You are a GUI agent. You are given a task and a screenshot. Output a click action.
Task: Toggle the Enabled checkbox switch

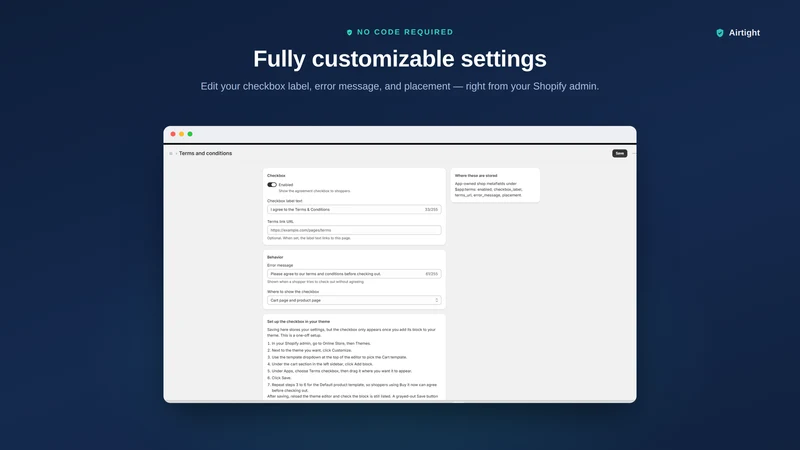pos(272,185)
